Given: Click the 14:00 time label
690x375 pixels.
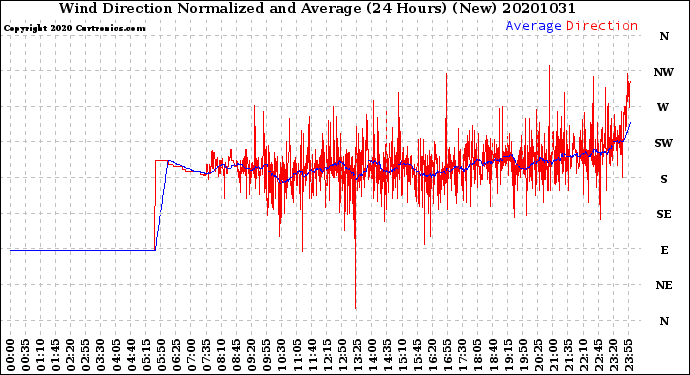Looking at the screenshot, I should (x=372, y=355).
